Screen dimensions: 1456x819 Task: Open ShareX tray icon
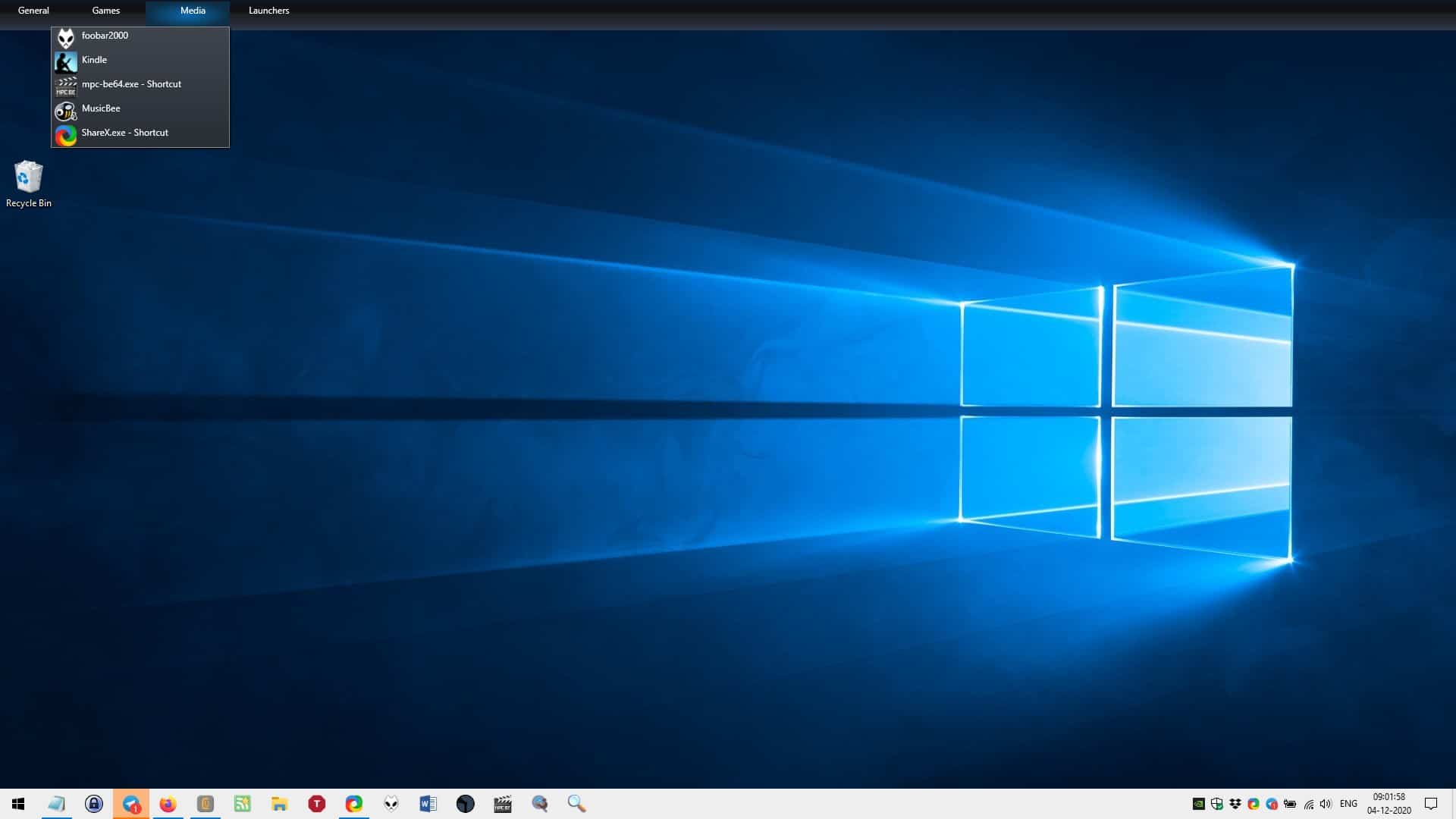click(1254, 804)
